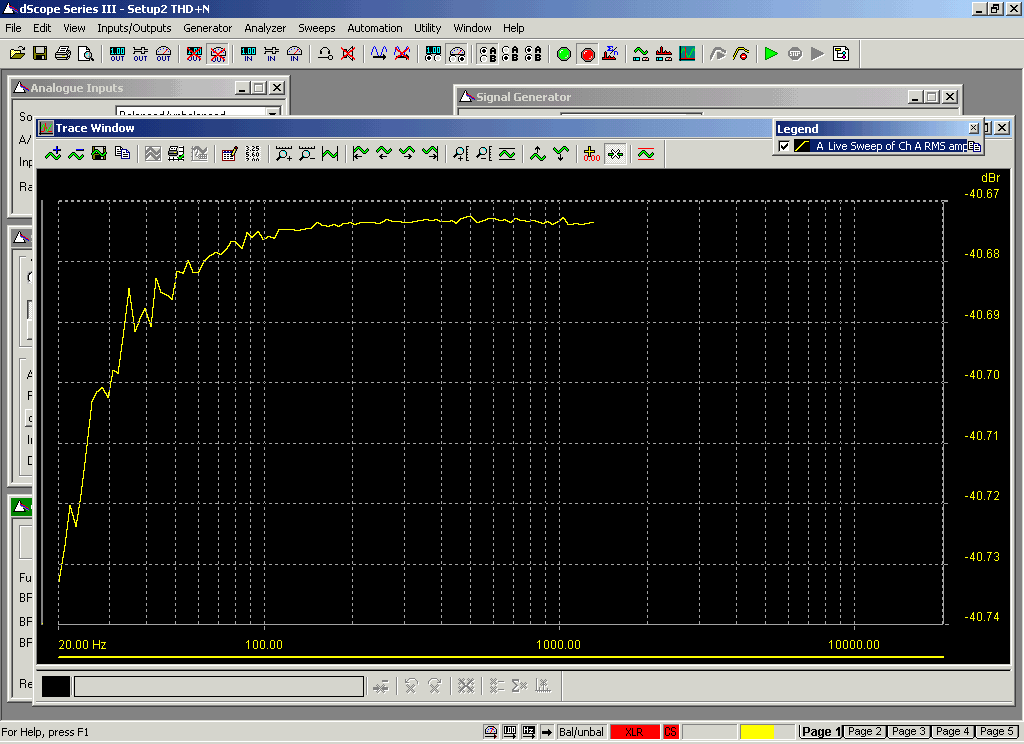The width and height of the screenshot is (1024, 744).
Task: Open the FFT sigma spectrum icon
Action: point(610,54)
